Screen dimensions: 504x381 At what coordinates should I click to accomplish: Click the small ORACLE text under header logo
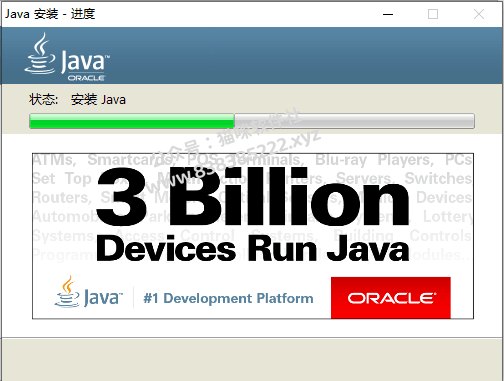point(87,78)
